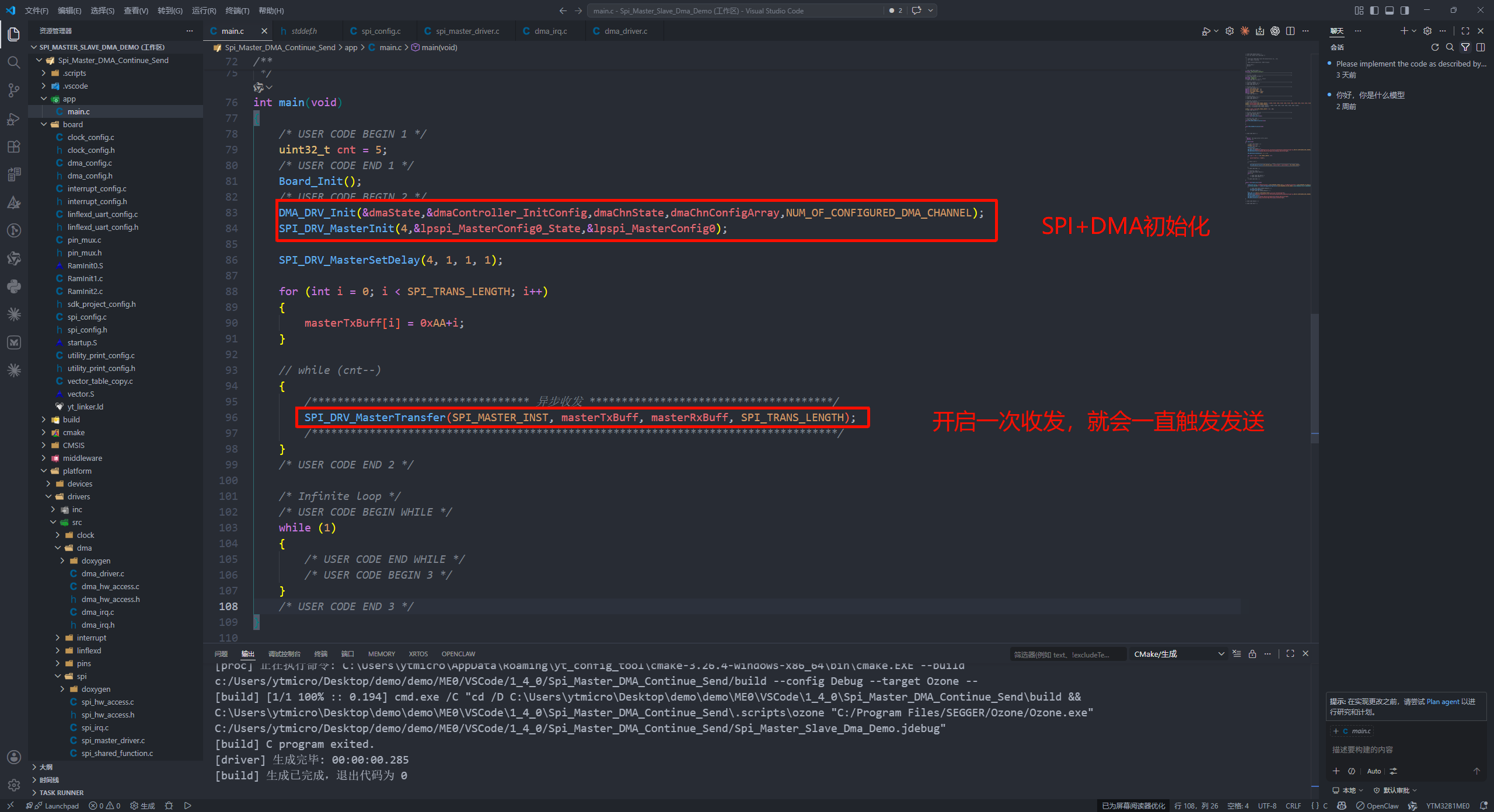This screenshot has height=812, width=1494.
Task: Search chat sessions with magnifier icon
Action: tap(1450, 47)
